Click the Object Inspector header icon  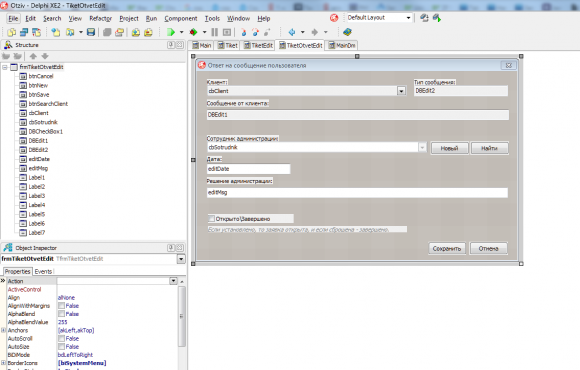coord(8,248)
